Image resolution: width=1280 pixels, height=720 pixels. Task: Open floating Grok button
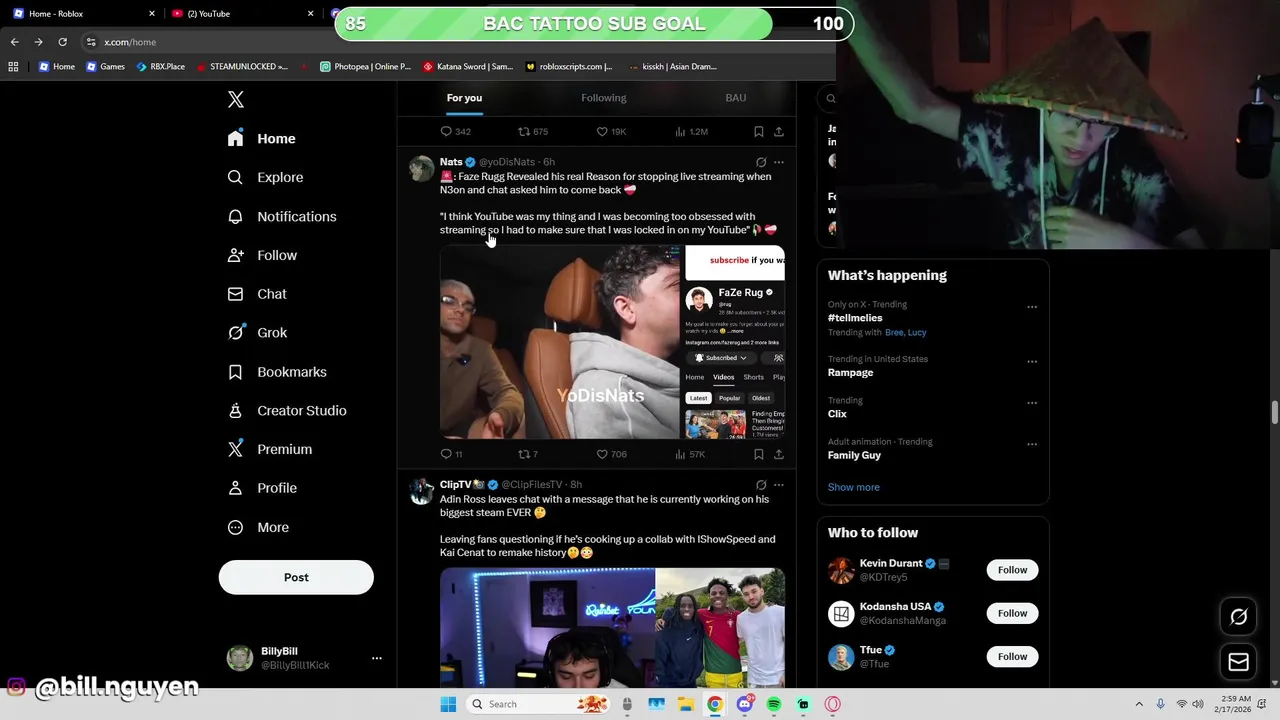point(1238,617)
